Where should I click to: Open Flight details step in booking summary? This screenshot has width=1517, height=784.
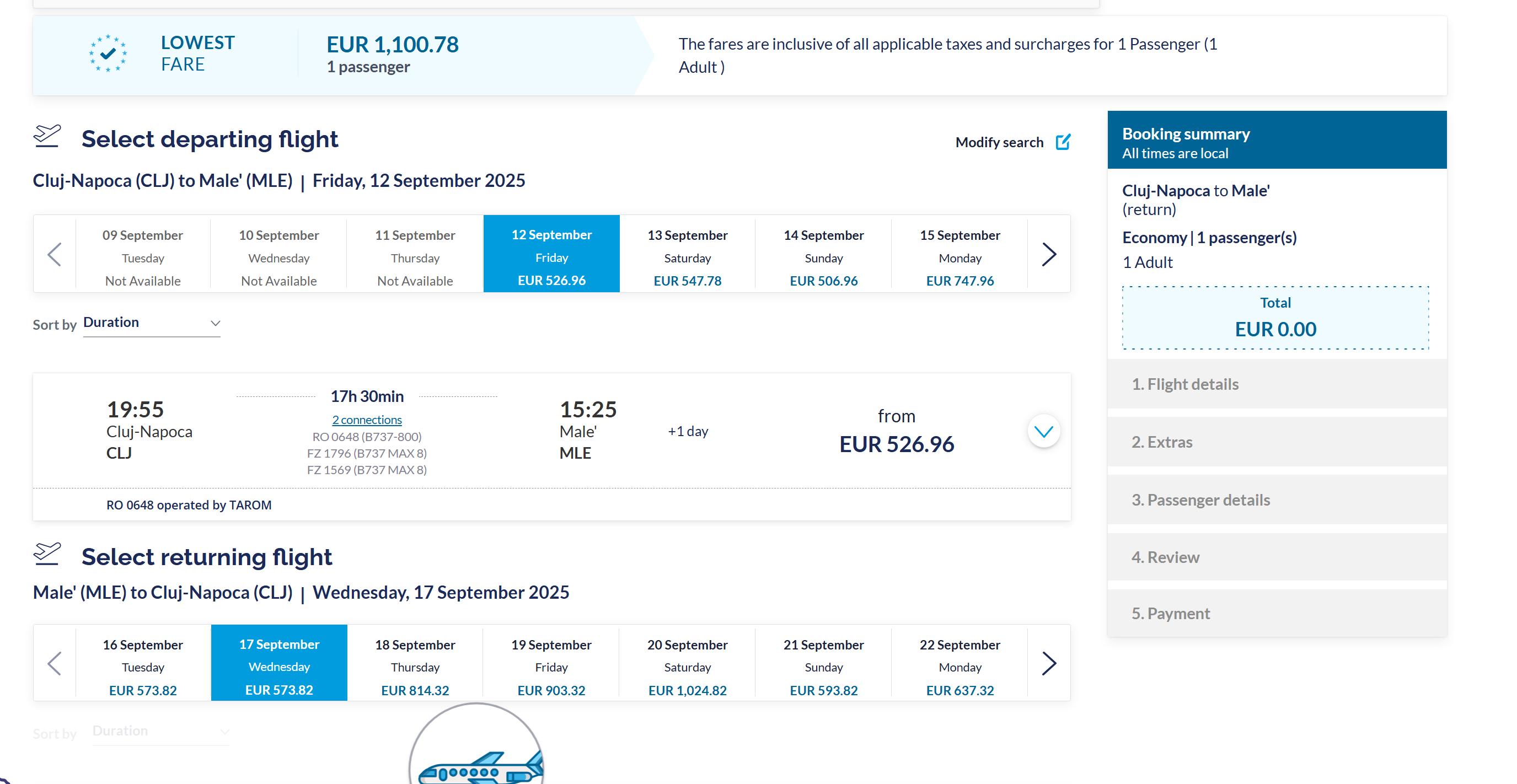pyautogui.click(x=1185, y=384)
